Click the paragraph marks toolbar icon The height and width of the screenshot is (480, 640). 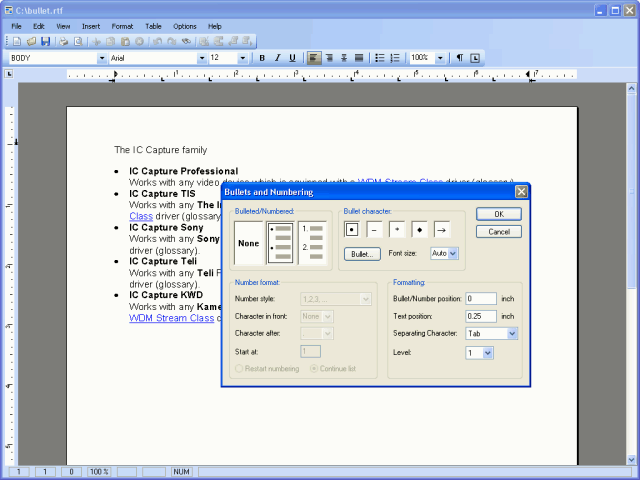(460, 58)
